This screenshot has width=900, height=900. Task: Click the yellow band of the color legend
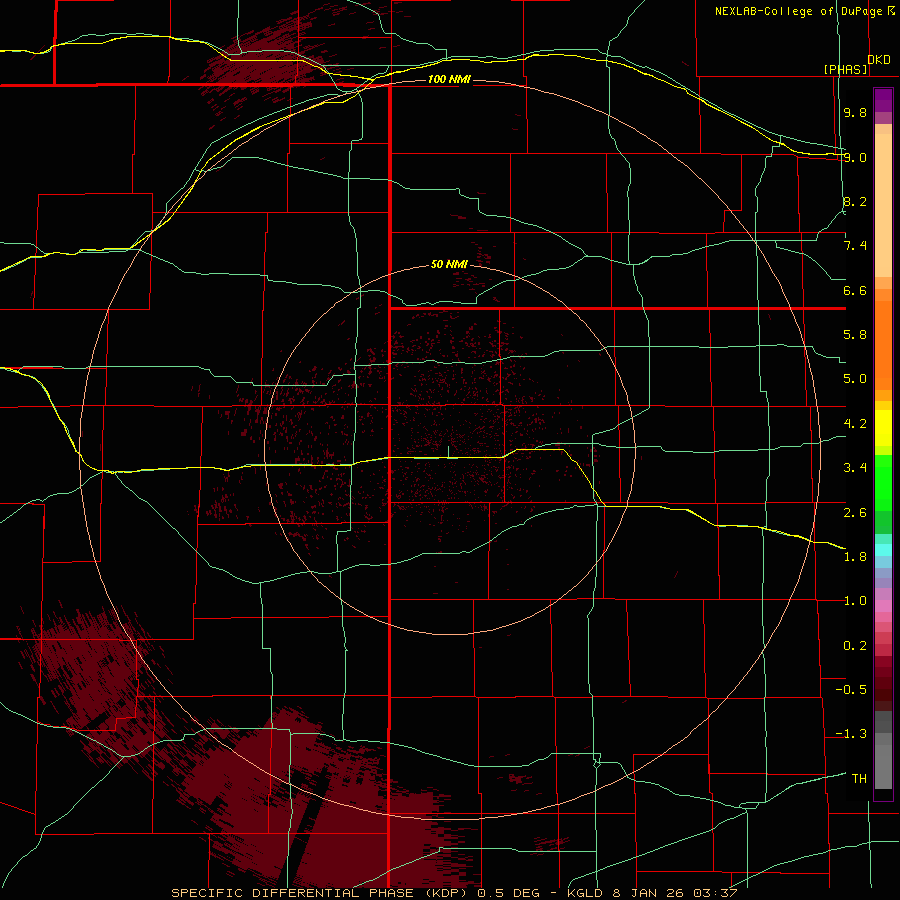click(x=883, y=428)
